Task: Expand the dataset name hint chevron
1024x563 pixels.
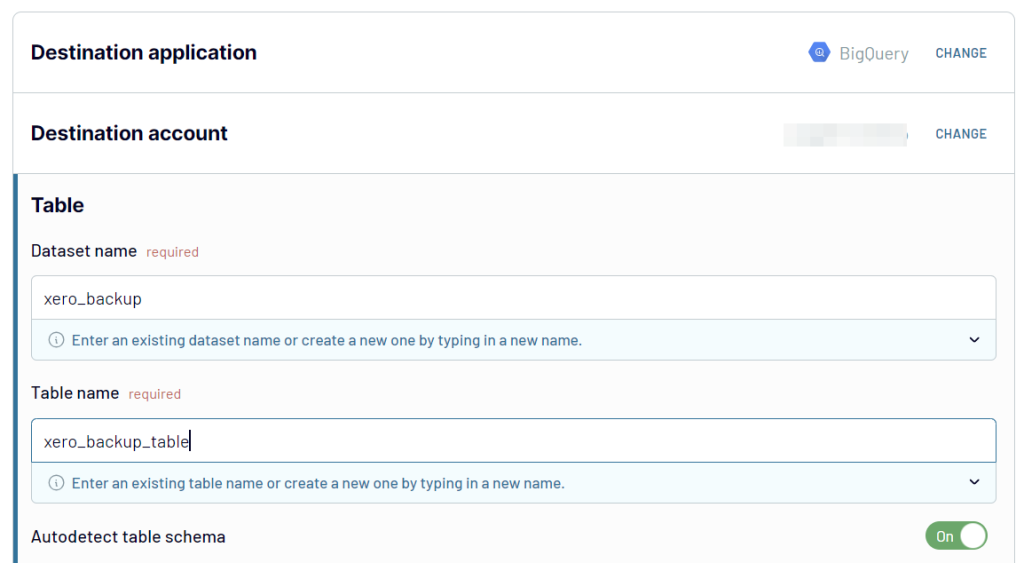Action: click(x=974, y=340)
